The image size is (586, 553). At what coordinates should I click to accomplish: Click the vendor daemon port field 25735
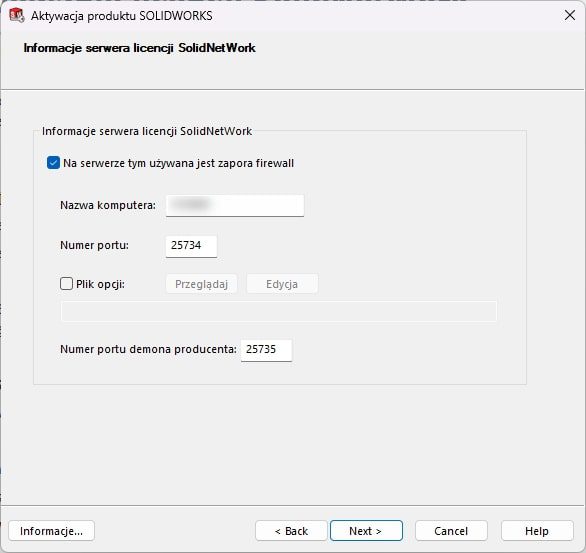pos(266,350)
